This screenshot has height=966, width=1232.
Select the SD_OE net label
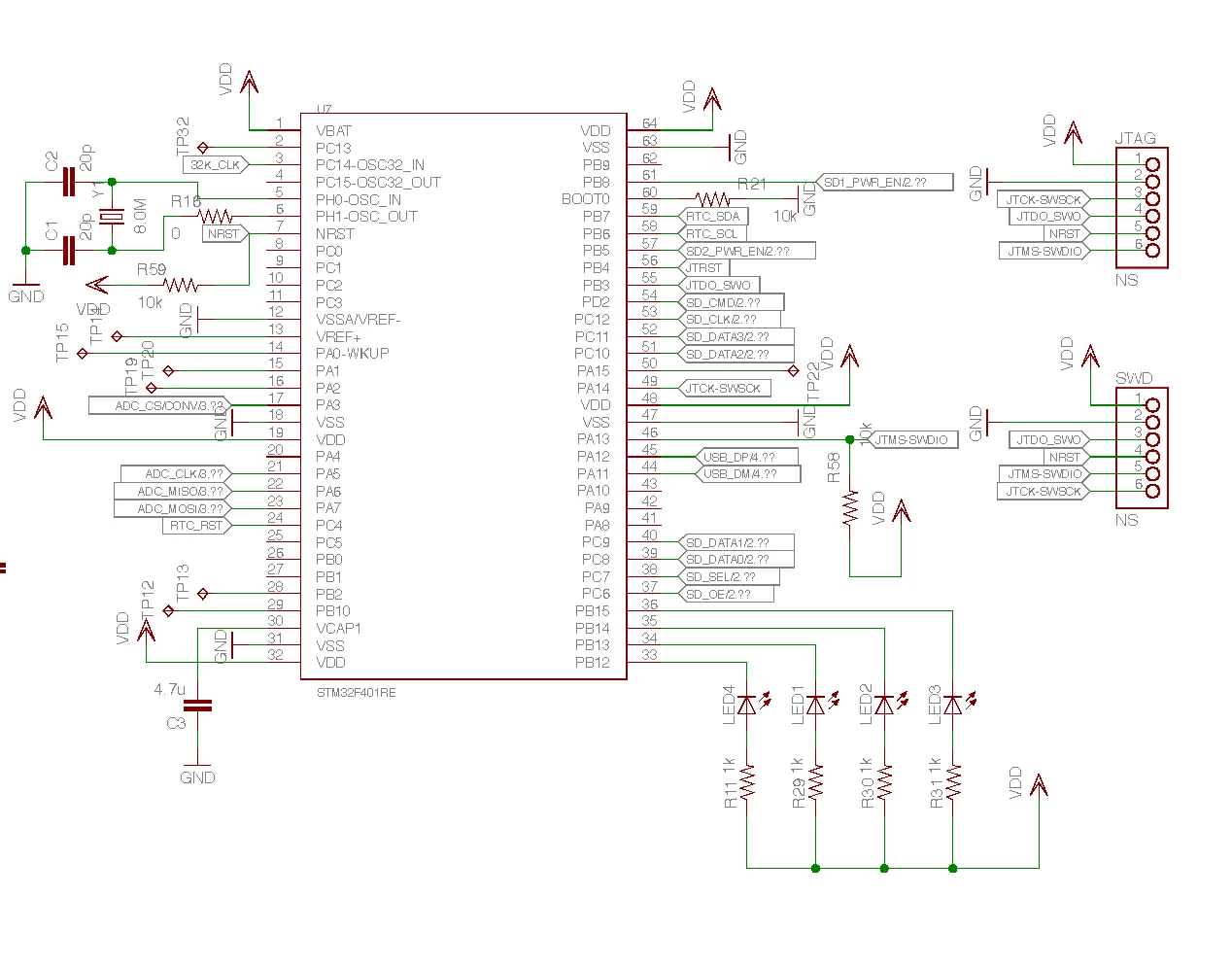point(724,594)
